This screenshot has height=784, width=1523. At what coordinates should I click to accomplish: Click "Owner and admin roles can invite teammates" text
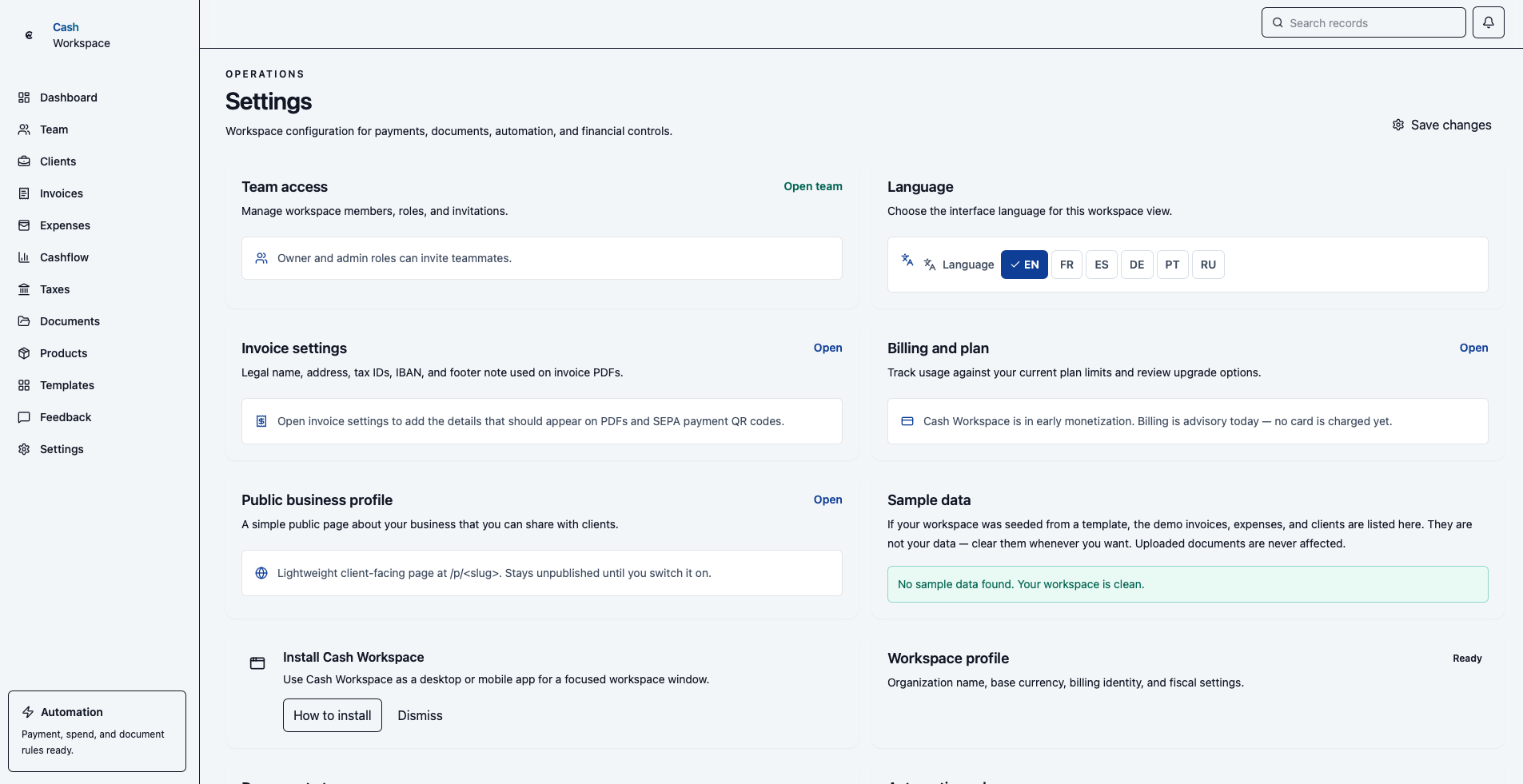pos(394,258)
